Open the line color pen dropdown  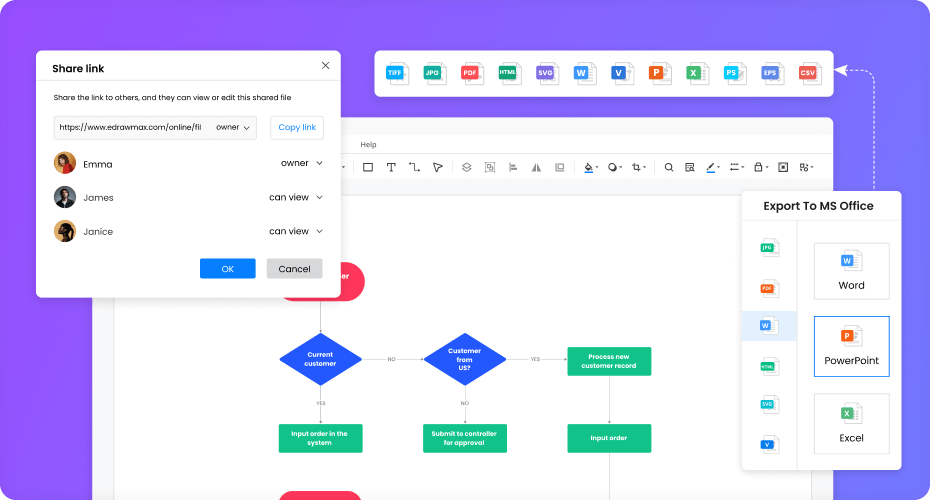pos(713,167)
